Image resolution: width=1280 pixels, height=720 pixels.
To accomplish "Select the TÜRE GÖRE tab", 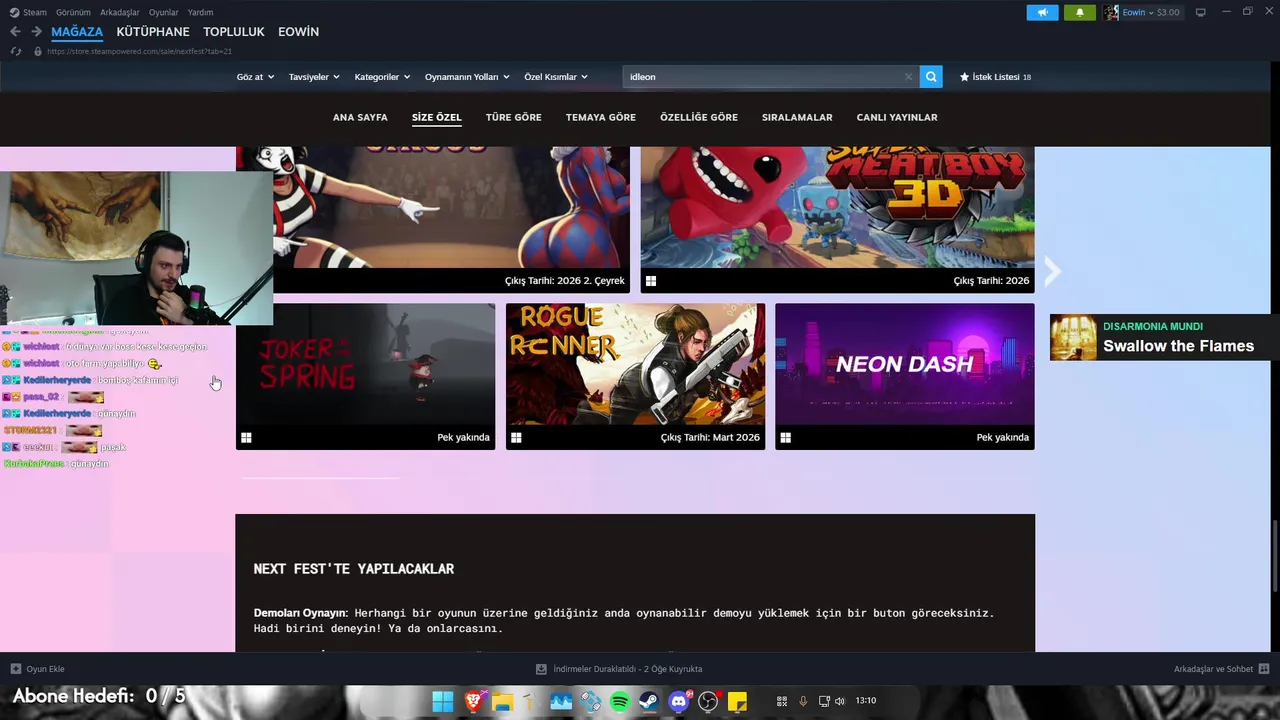I will pos(514,117).
